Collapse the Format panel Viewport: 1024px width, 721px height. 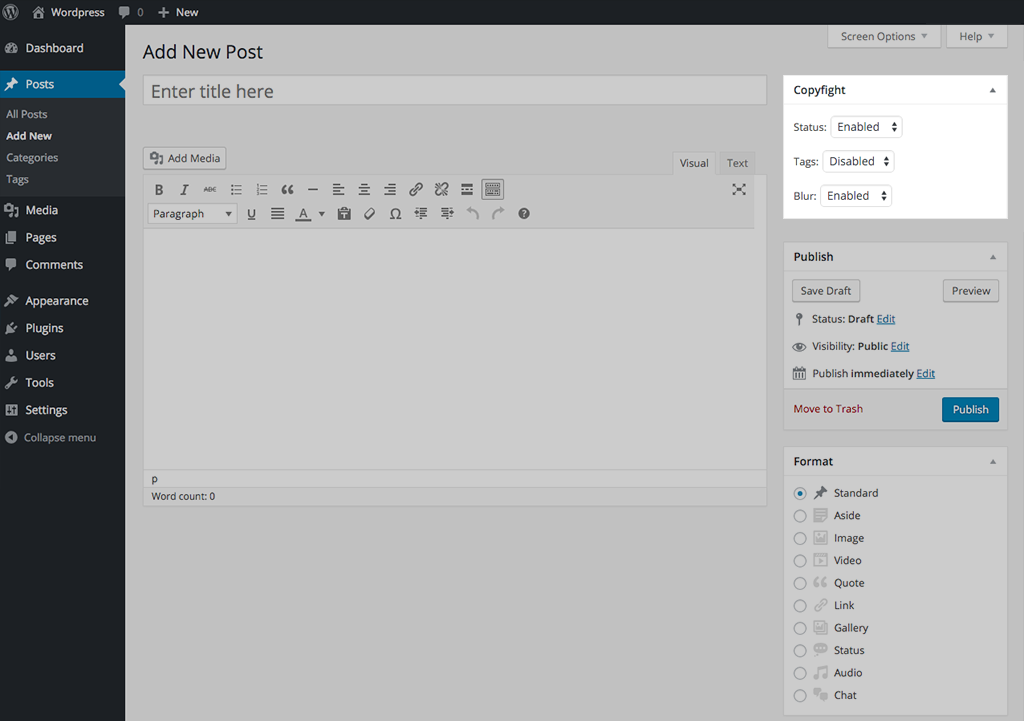click(993, 462)
